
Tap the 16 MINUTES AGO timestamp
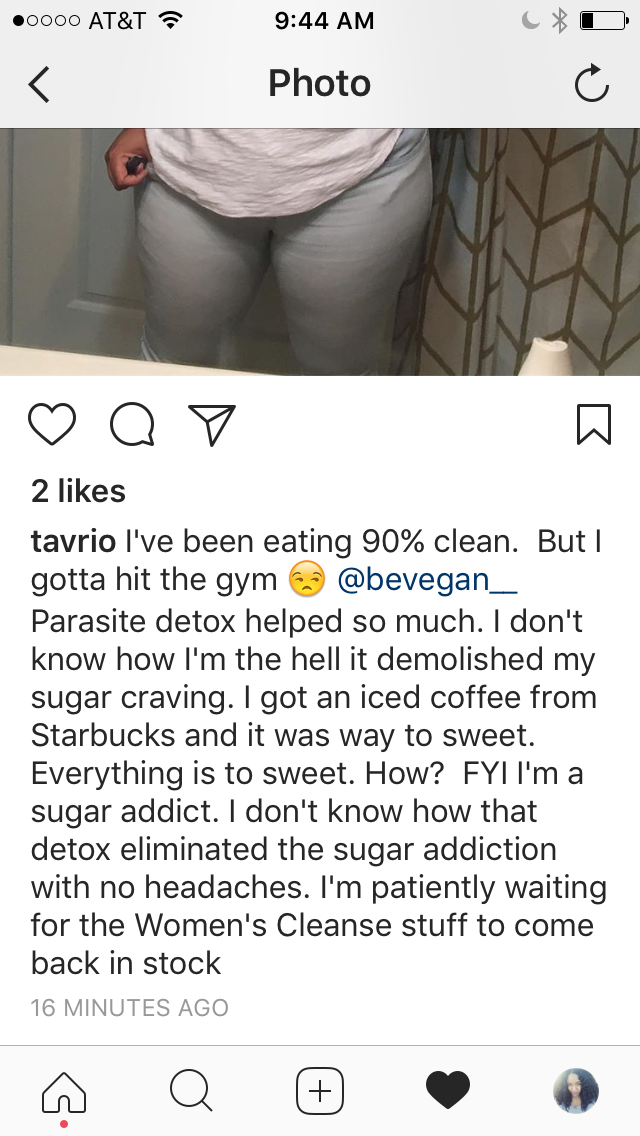[130, 1008]
